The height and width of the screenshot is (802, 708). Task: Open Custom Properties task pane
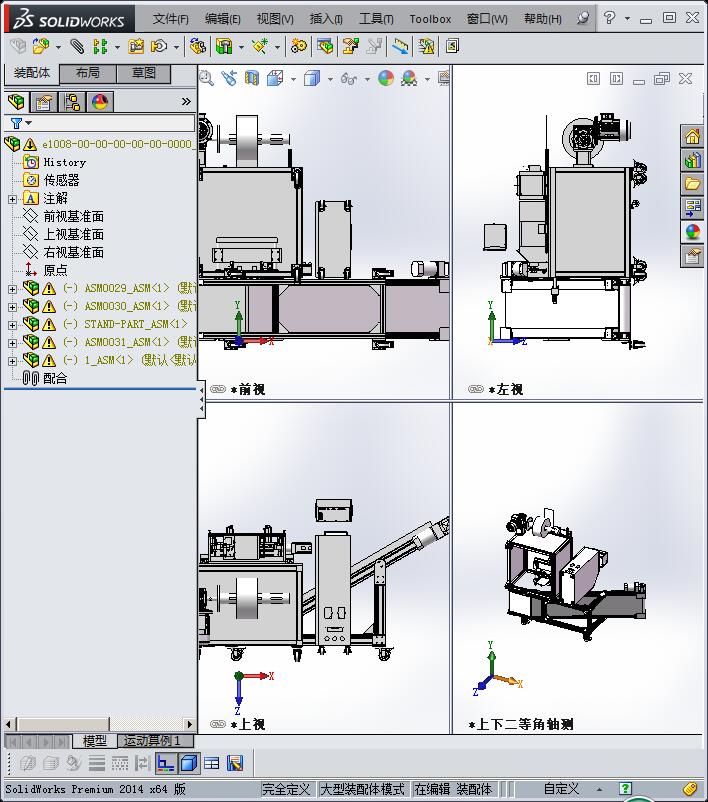pos(692,256)
